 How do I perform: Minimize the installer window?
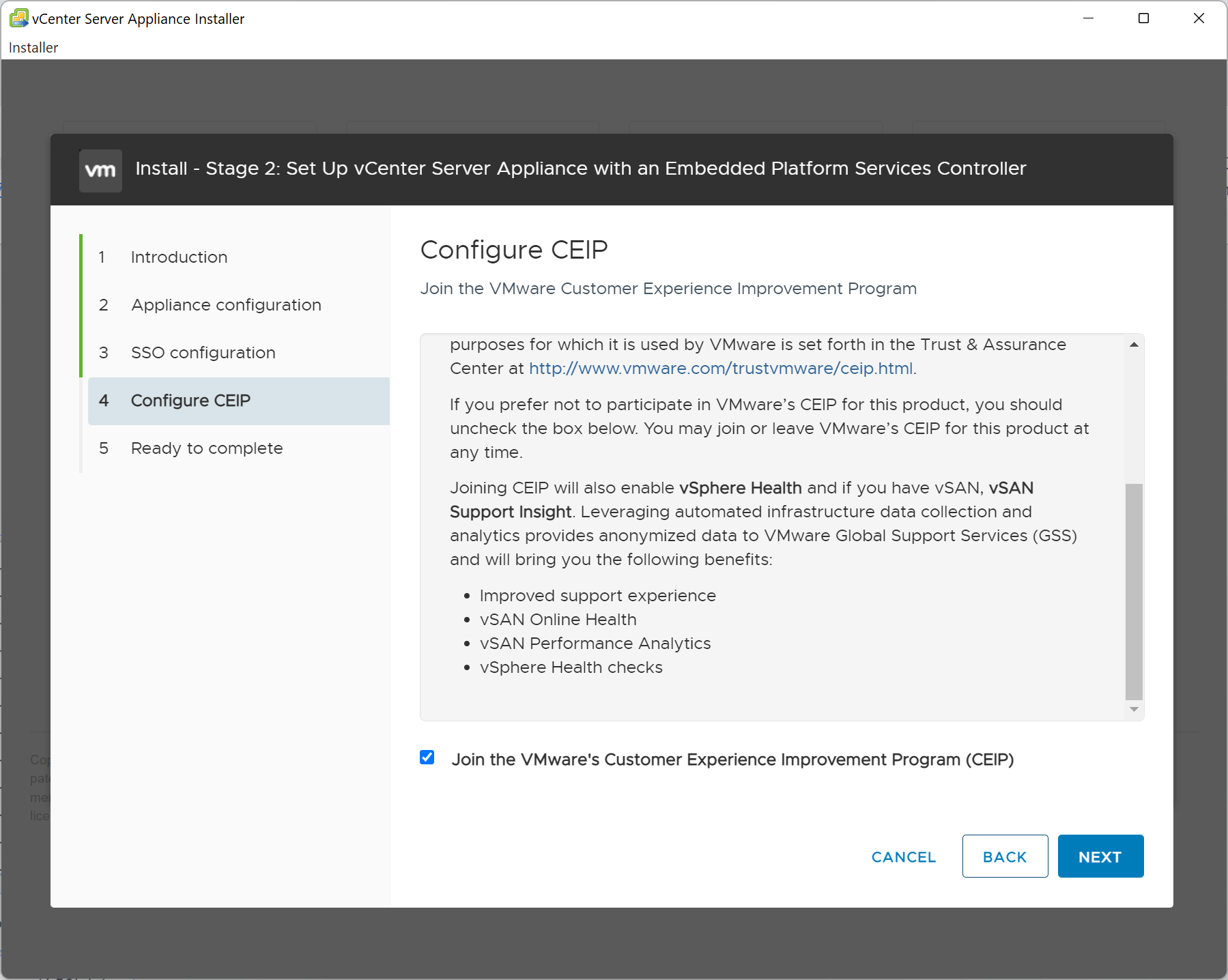pyautogui.click(x=1089, y=18)
